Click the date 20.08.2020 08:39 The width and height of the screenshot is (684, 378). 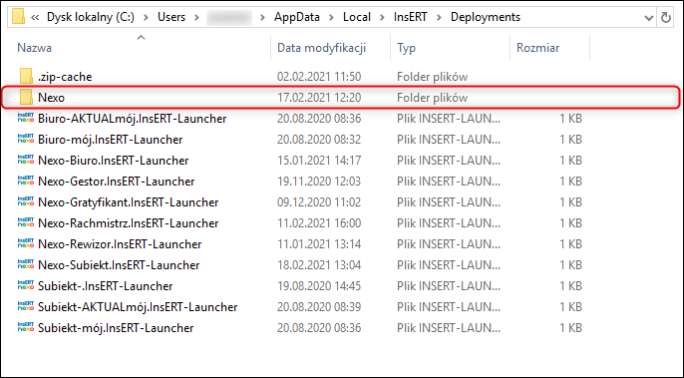(x=319, y=307)
